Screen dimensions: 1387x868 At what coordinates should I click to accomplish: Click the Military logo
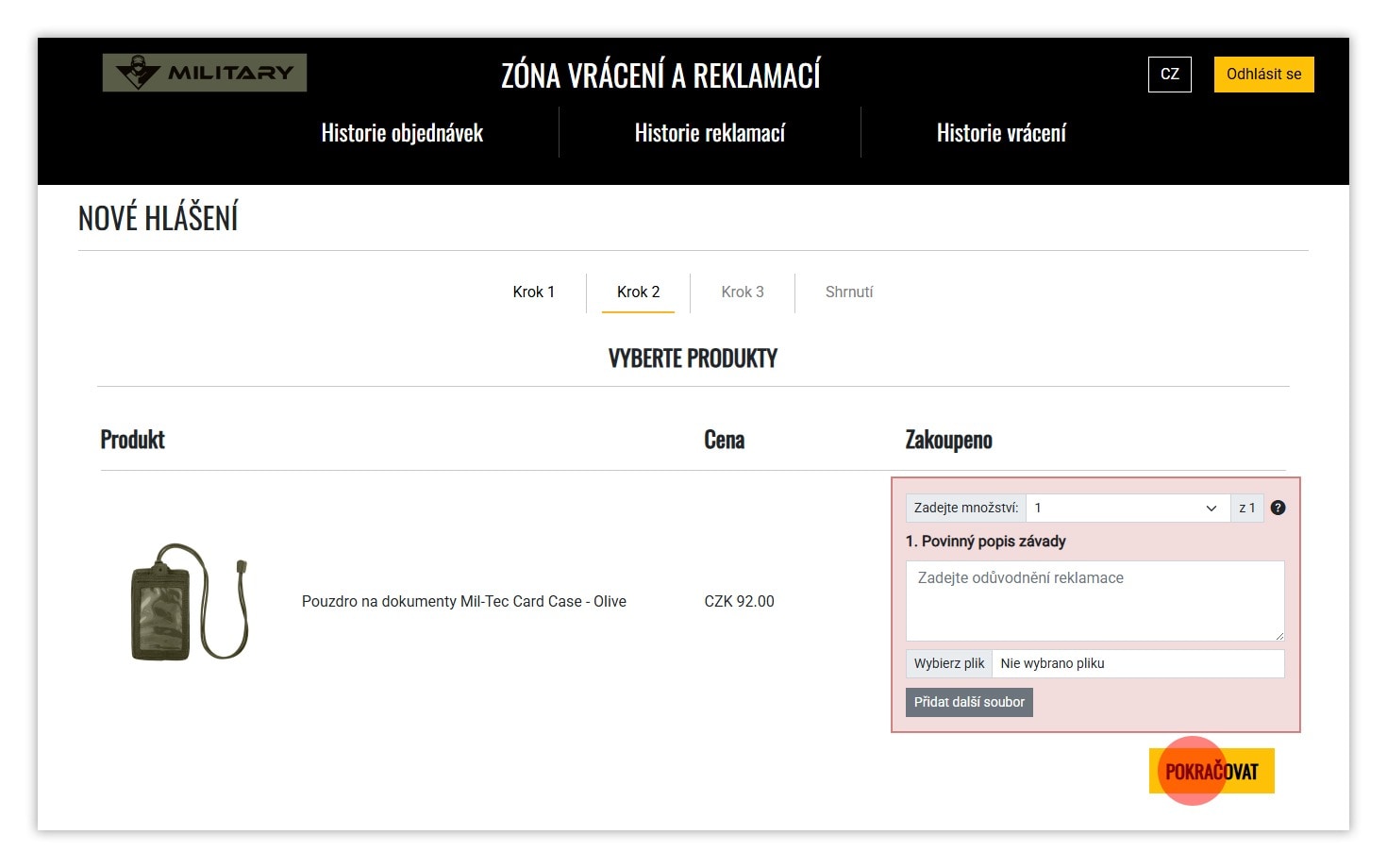click(x=205, y=73)
